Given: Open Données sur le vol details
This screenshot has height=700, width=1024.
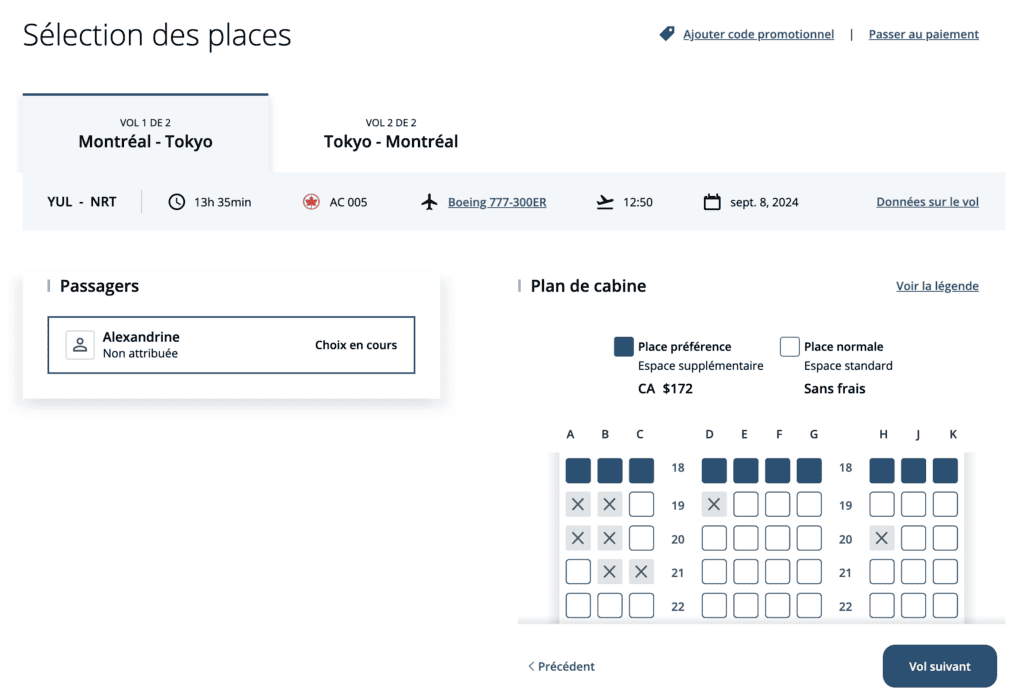Looking at the screenshot, I should click(927, 202).
